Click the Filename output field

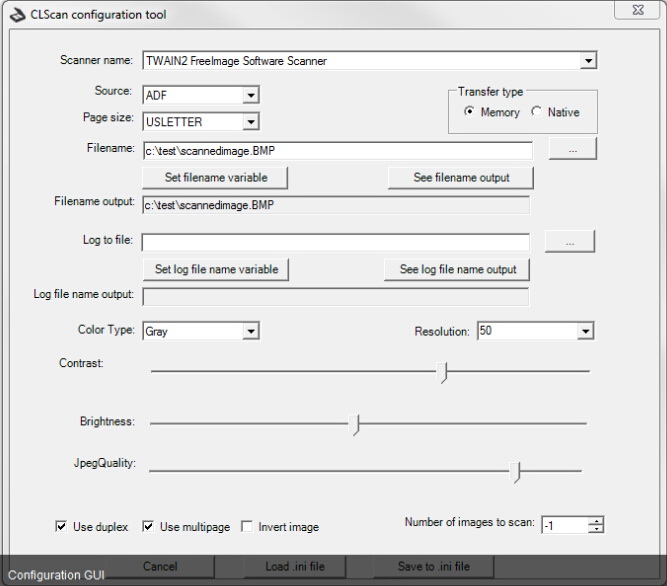(x=336, y=205)
